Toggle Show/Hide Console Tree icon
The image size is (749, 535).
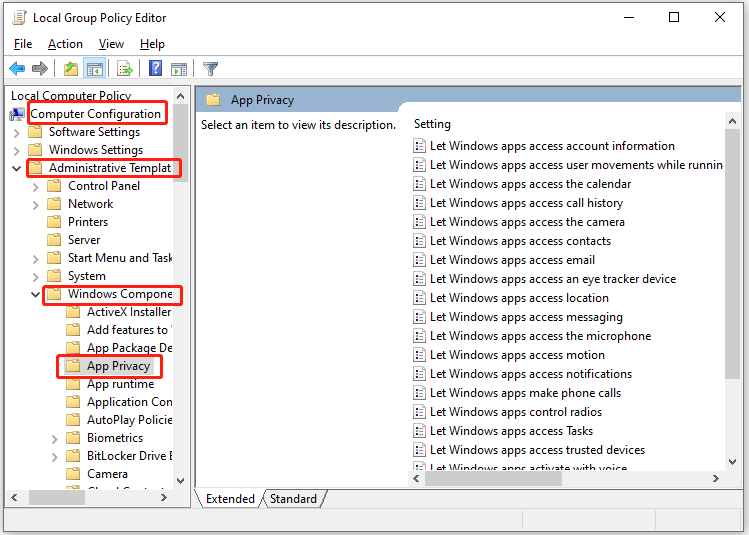(x=94, y=68)
